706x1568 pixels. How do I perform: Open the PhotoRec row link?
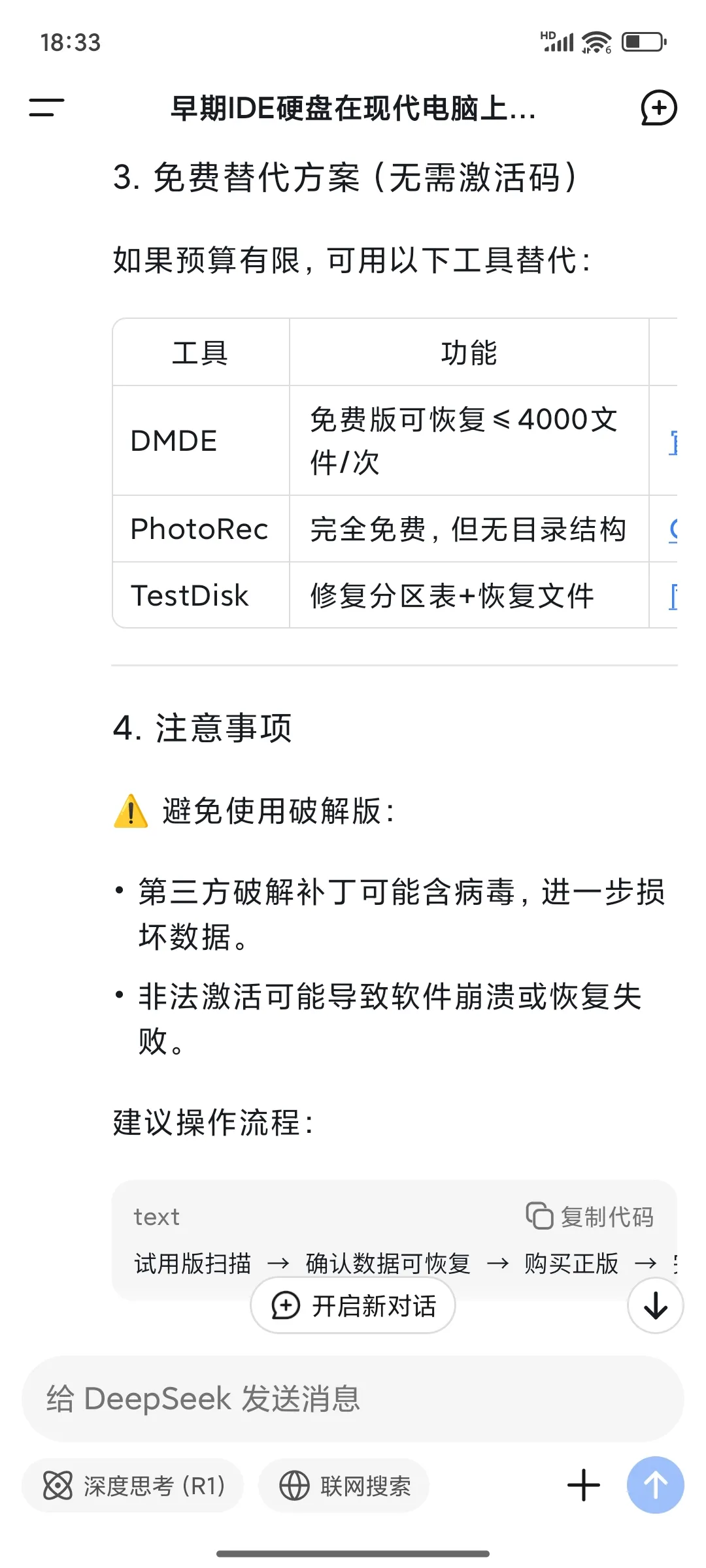coord(673,529)
